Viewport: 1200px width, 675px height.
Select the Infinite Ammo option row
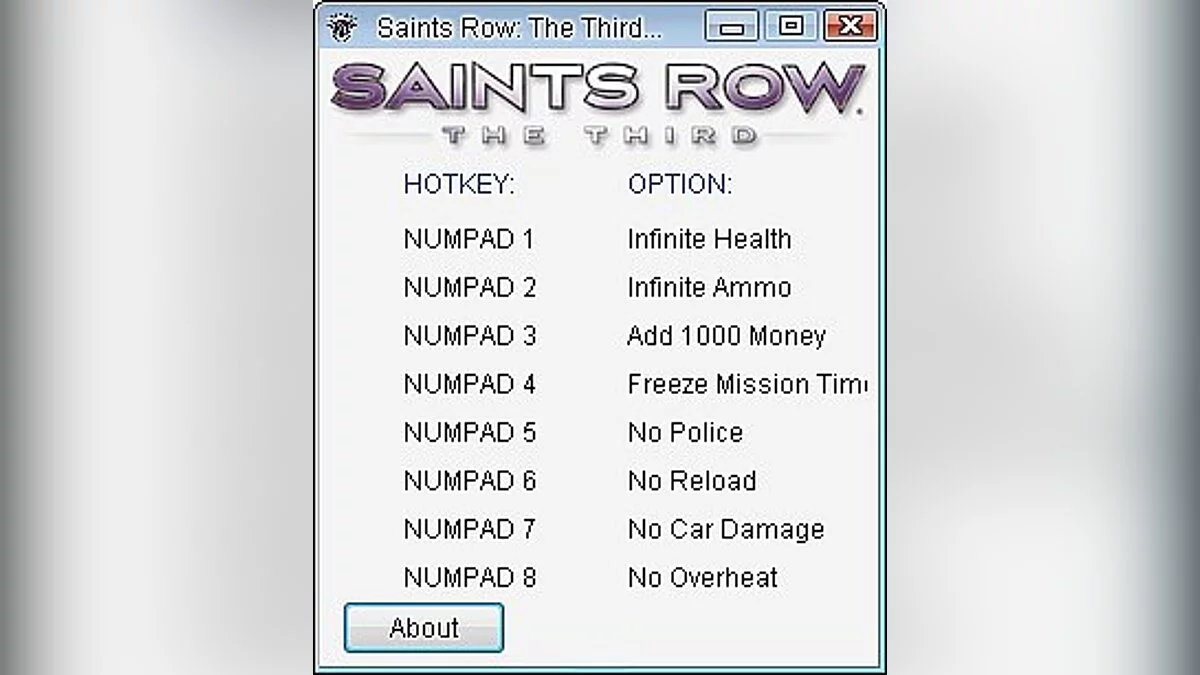[709, 287]
